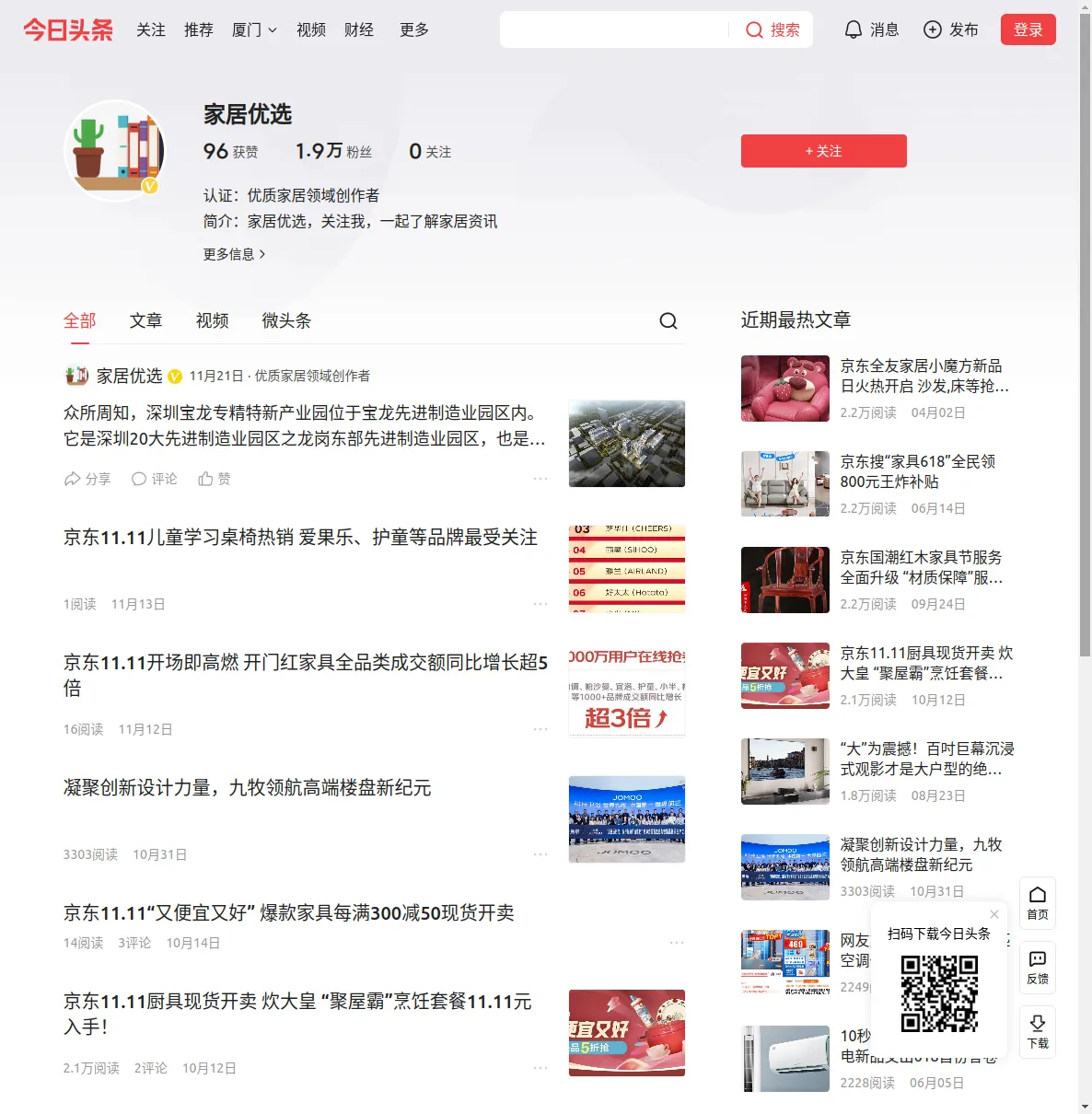Open article 又便宜又好 爆款家具每满300减50
Image resolution: width=1092 pixels, height=1114 pixels.
288,913
